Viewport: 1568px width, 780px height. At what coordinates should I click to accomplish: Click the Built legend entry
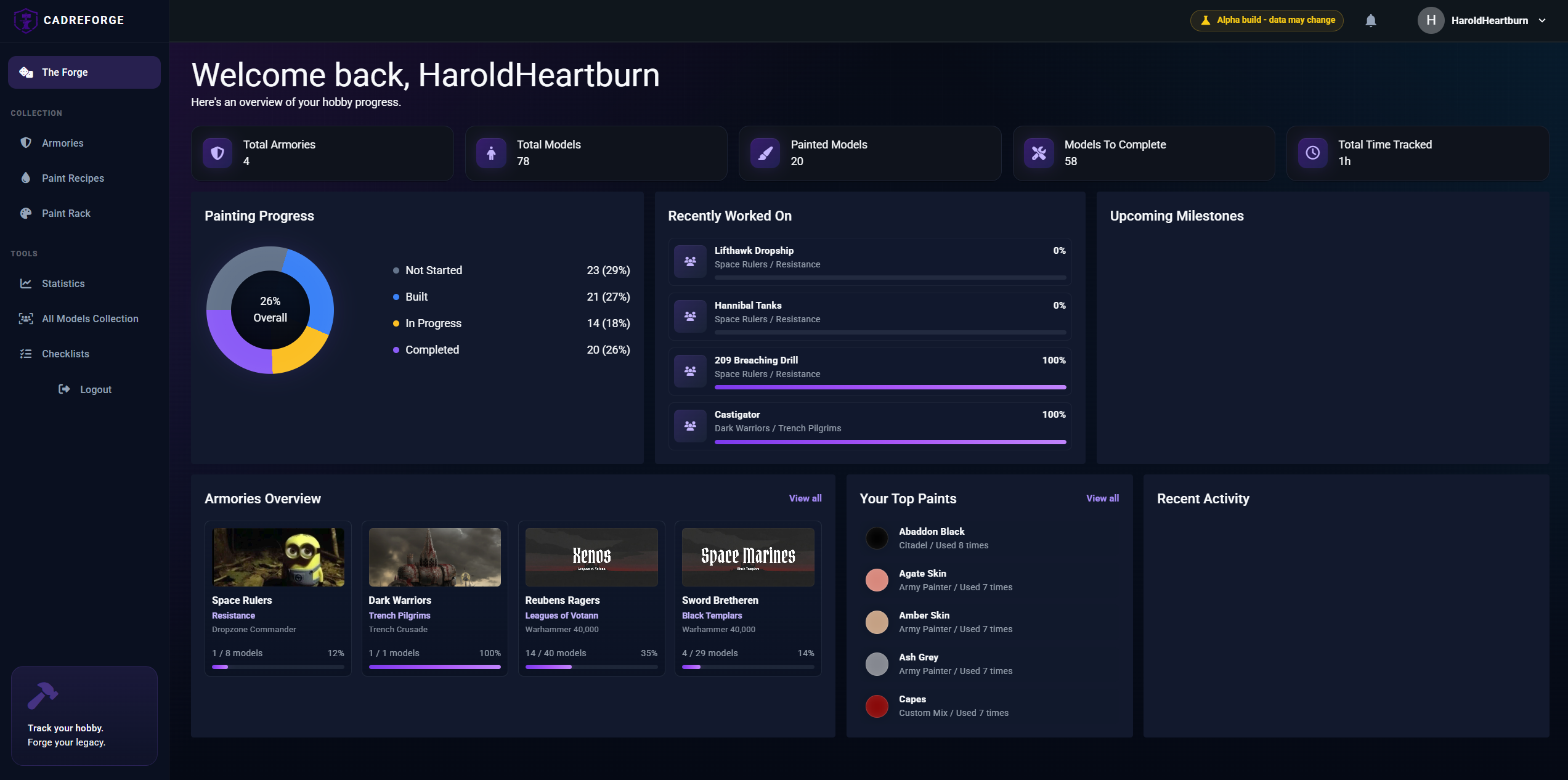pyautogui.click(x=511, y=297)
